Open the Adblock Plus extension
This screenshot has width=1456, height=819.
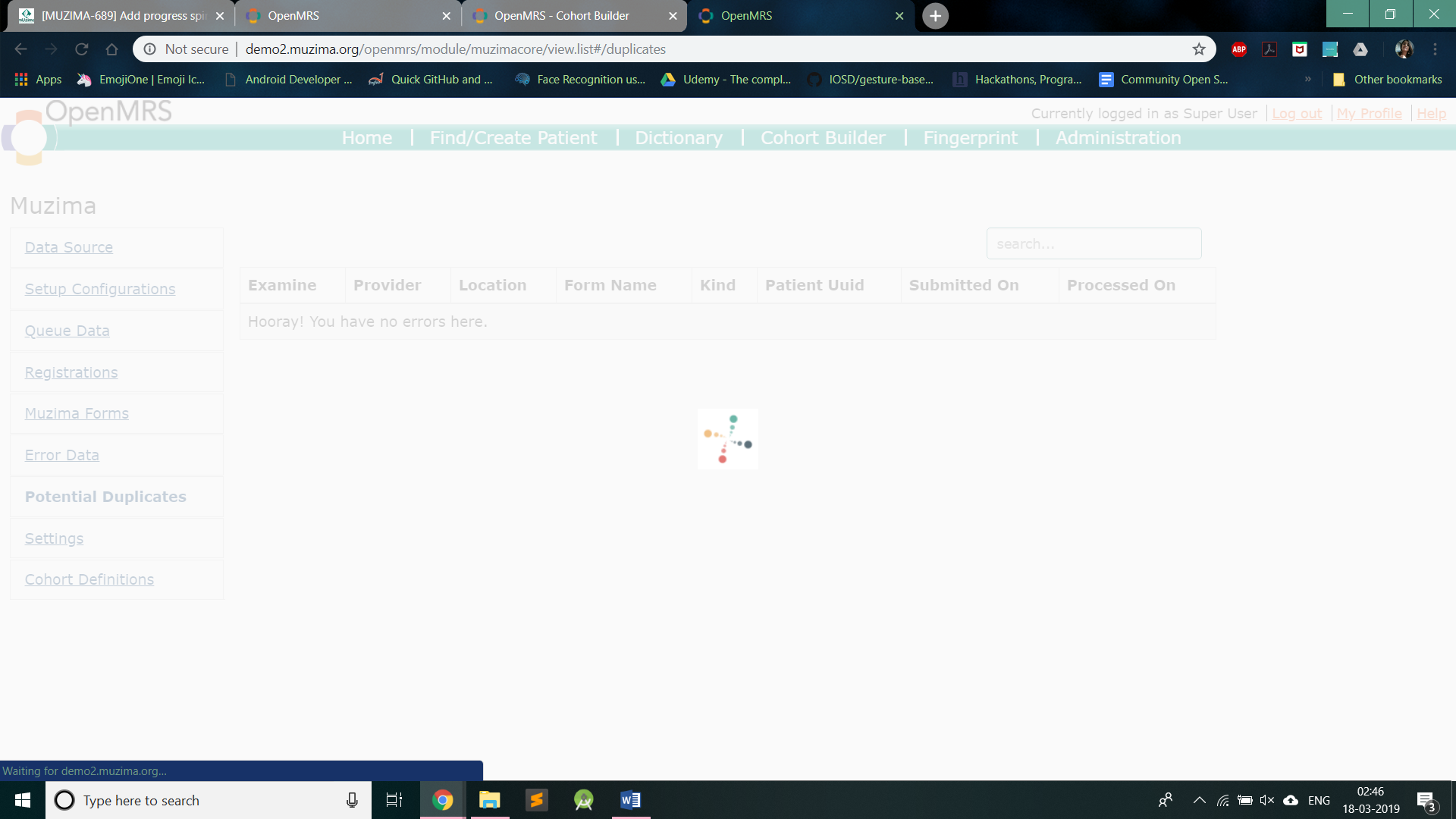pyautogui.click(x=1239, y=49)
